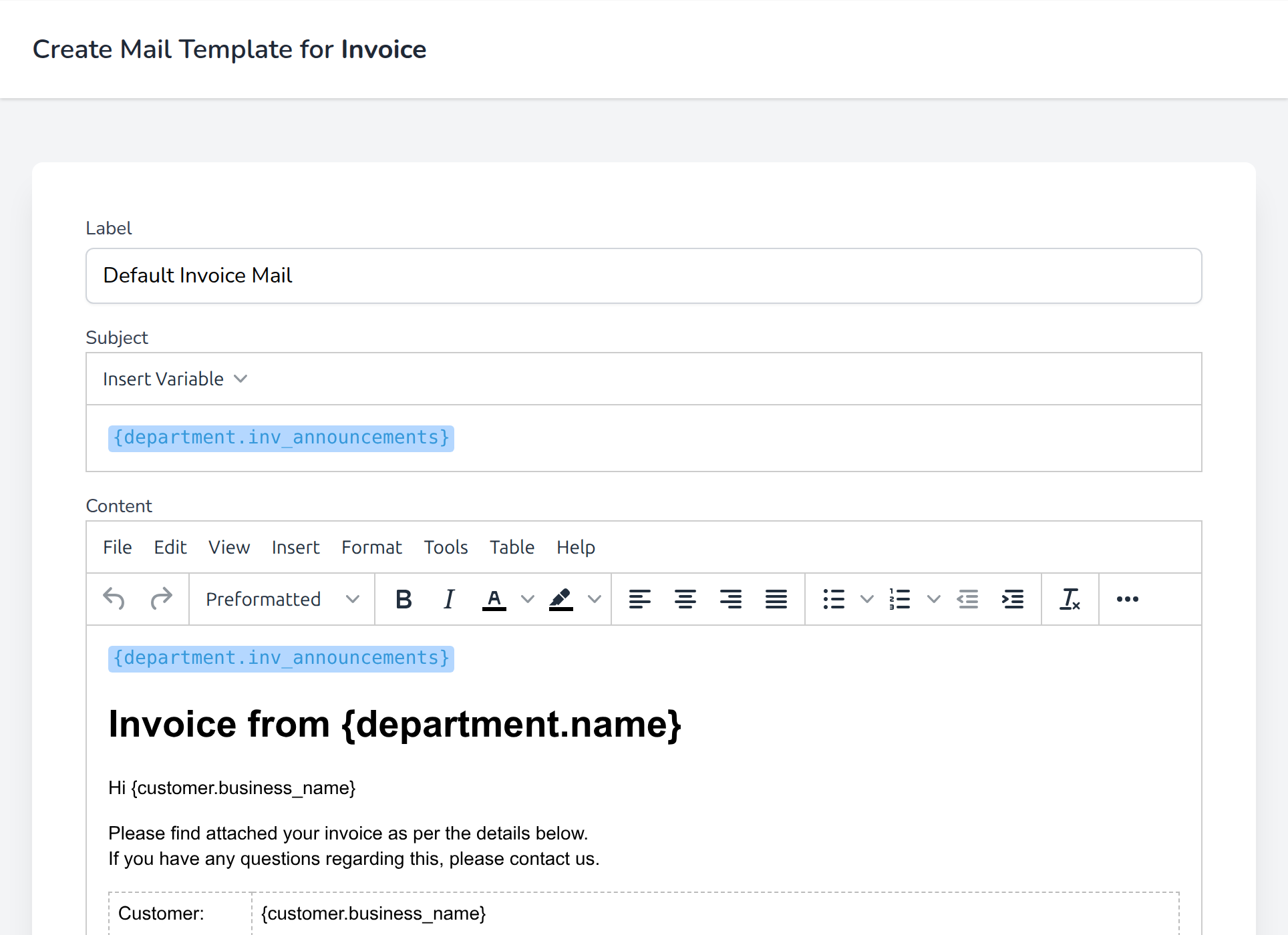Click the department.inv_announcements variable in Content
This screenshot has width=1288, height=935.
[x=281, y=659]
